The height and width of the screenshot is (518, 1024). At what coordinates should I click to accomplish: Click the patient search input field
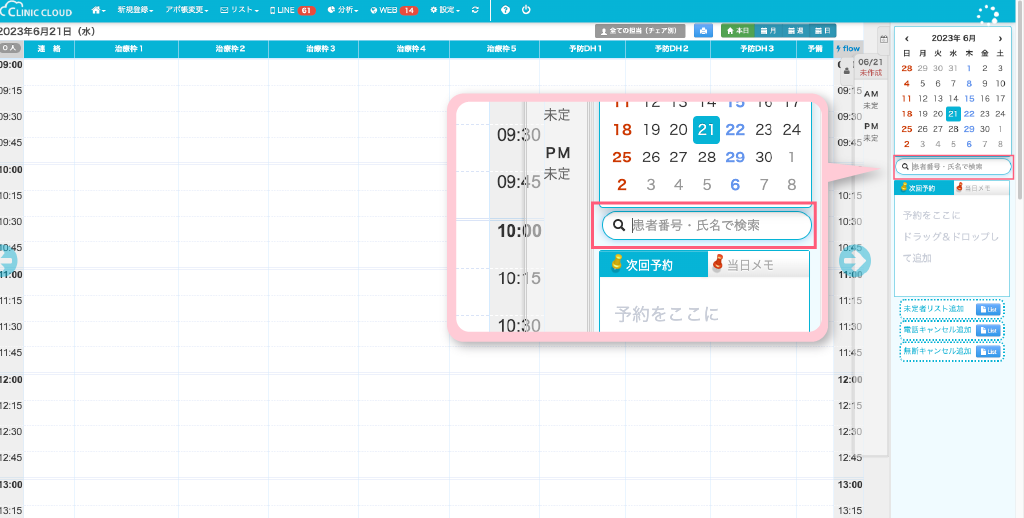pyautogui.click(x=956, y=167)
